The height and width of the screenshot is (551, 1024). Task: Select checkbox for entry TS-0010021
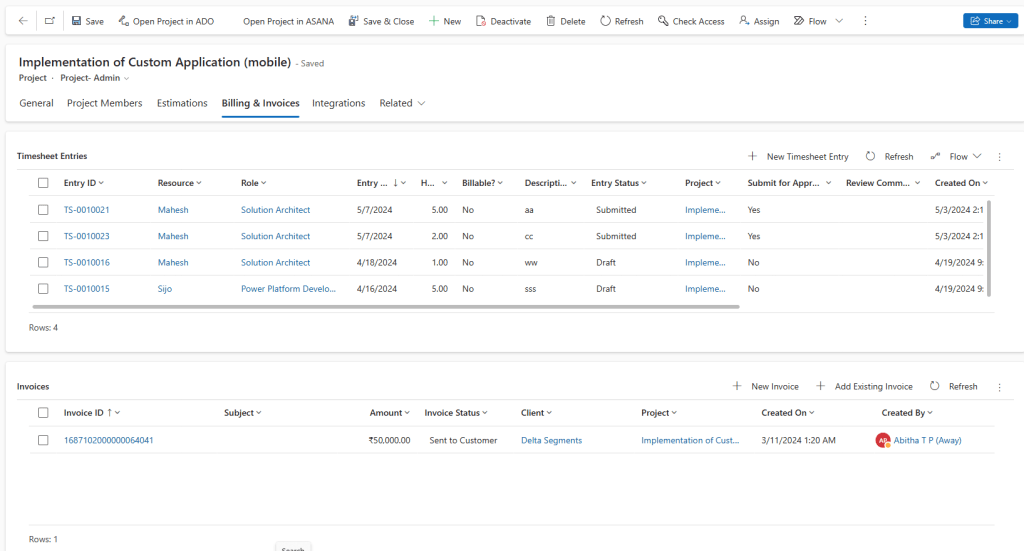[43, 210]
